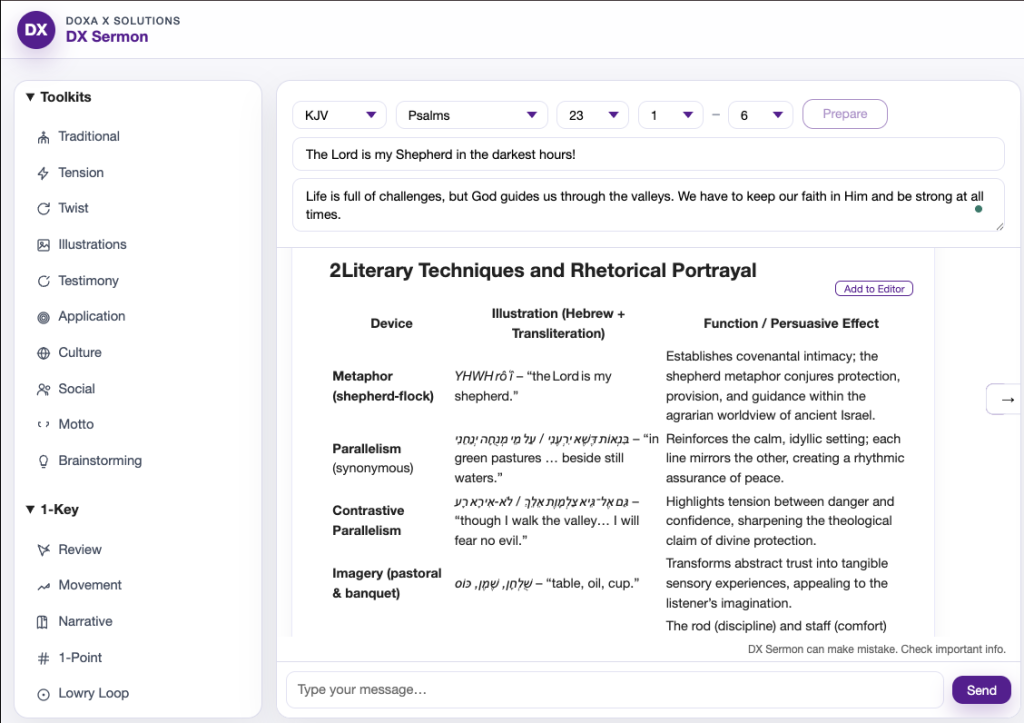Click the Application target icon
The image size is (1024, 723).
pyautogui.click(x=43, y=317)
